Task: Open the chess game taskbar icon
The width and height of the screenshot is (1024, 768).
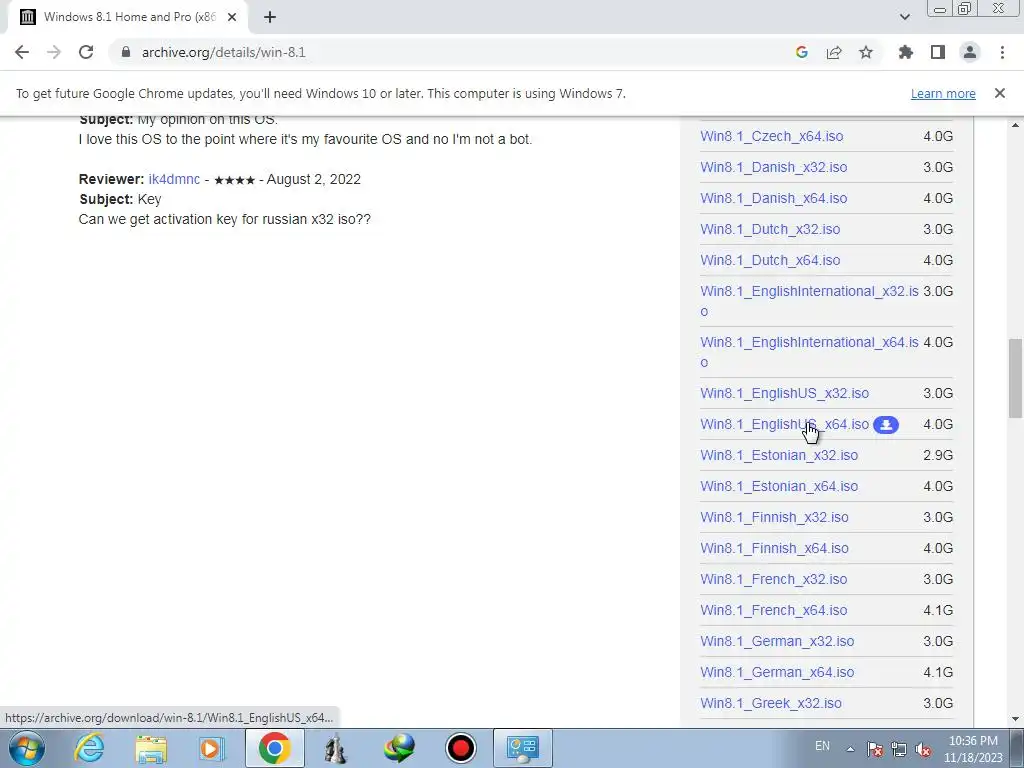Action: [336, 748]
